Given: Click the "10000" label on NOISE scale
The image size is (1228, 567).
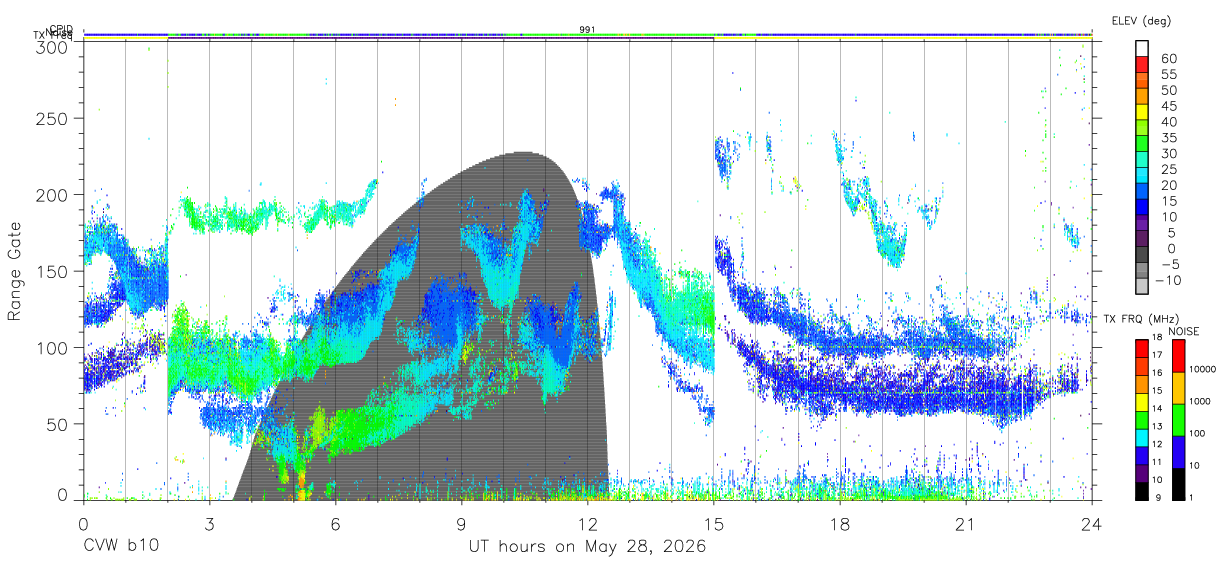Looking at the screenshot, I should point(1202,370).
